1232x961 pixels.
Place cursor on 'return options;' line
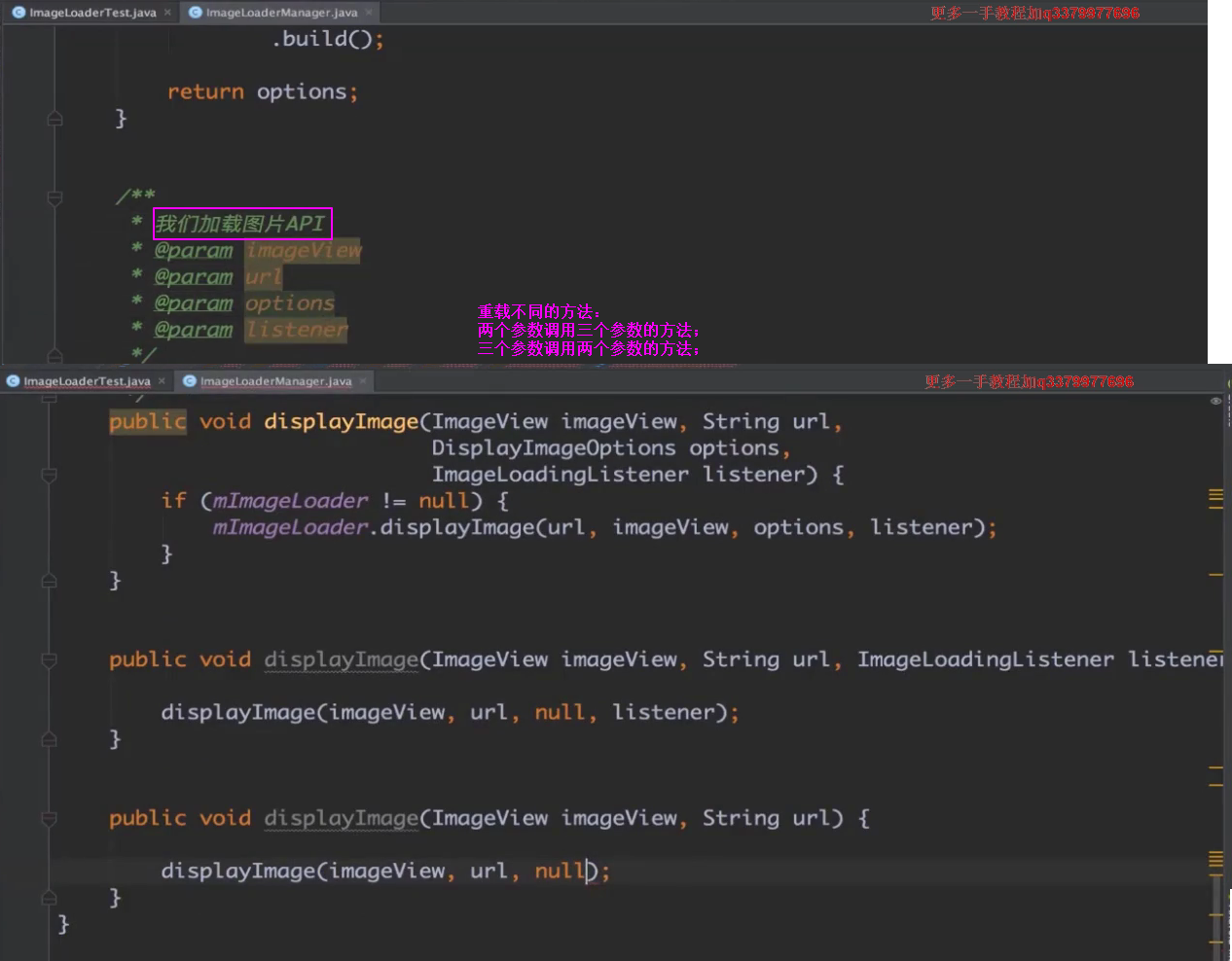[262, 91]
